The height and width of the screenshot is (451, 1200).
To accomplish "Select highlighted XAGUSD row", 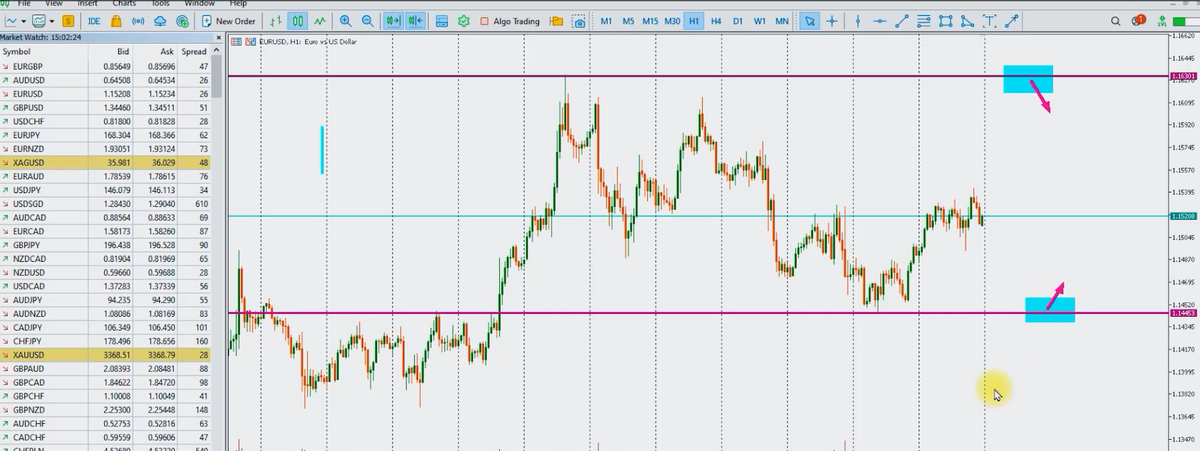I will point(106,162).
